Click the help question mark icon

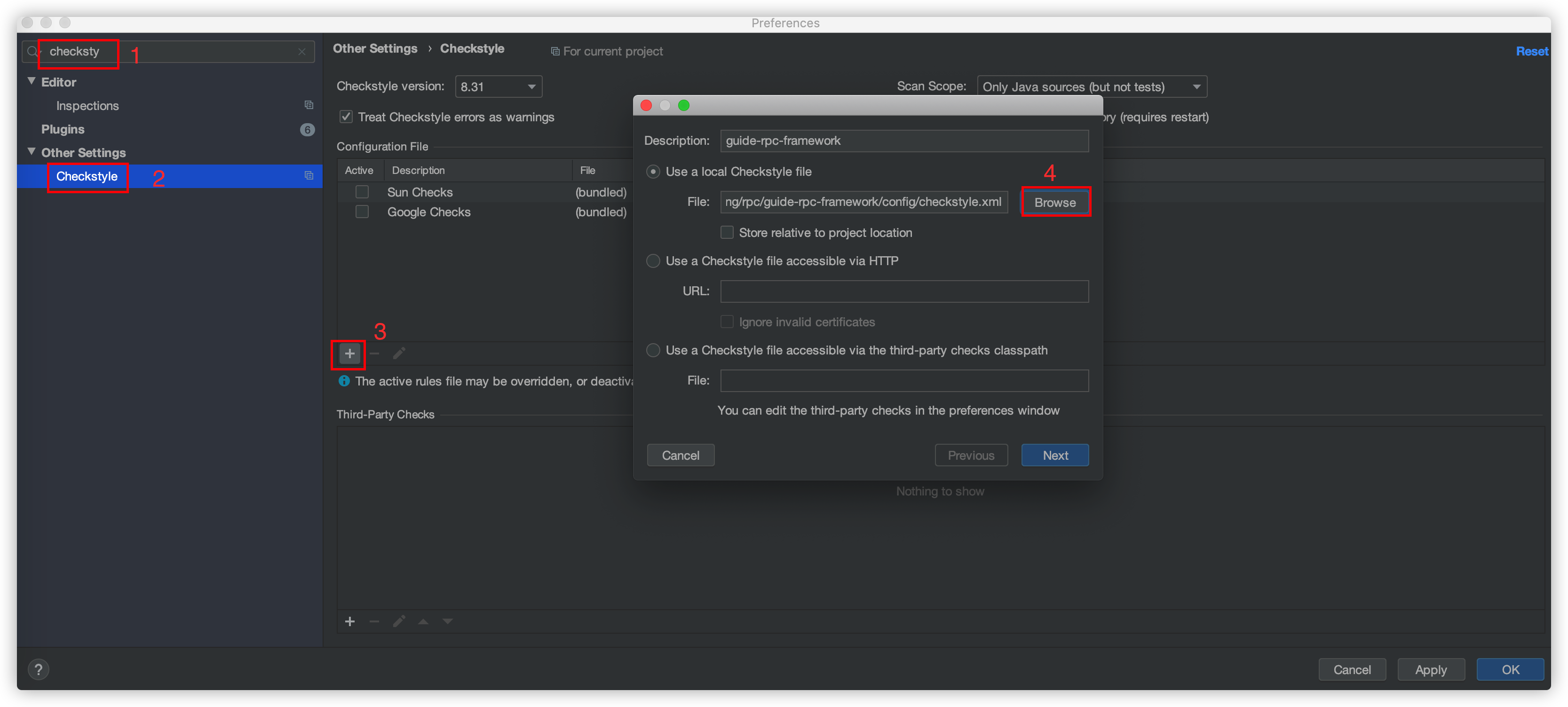click(x=38, y=670)
